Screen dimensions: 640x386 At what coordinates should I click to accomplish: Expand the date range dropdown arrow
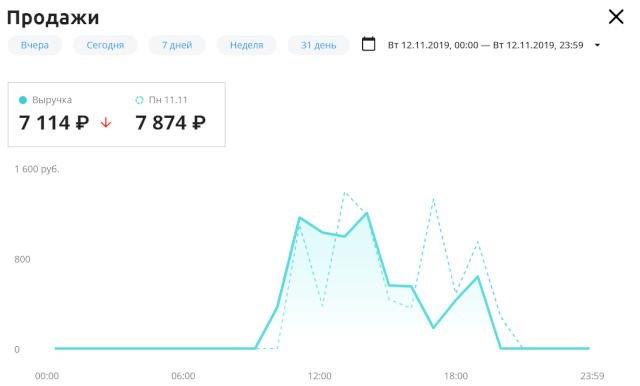(597, 45)
